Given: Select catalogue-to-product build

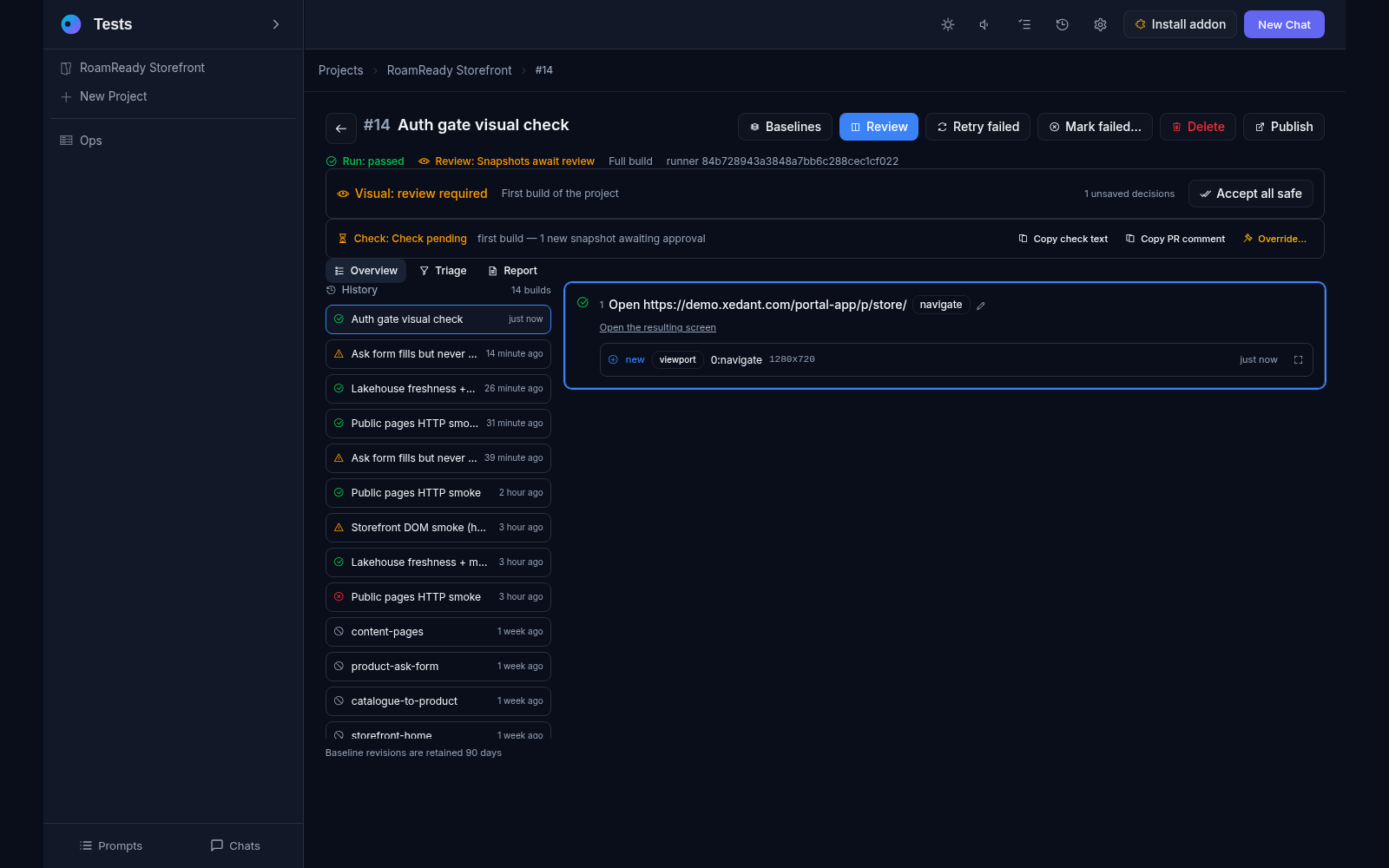Looking at the screenshot, I should pyautogui.click(x=438, y=701).
